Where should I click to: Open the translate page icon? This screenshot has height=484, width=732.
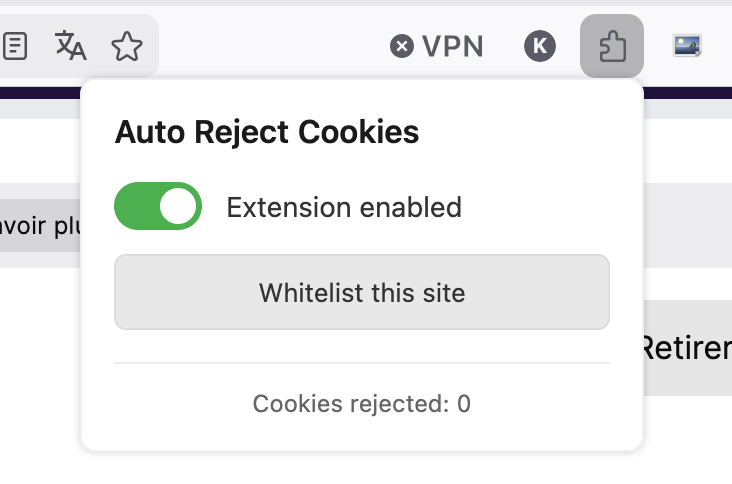pyautogui.click(x=70, y=45)
